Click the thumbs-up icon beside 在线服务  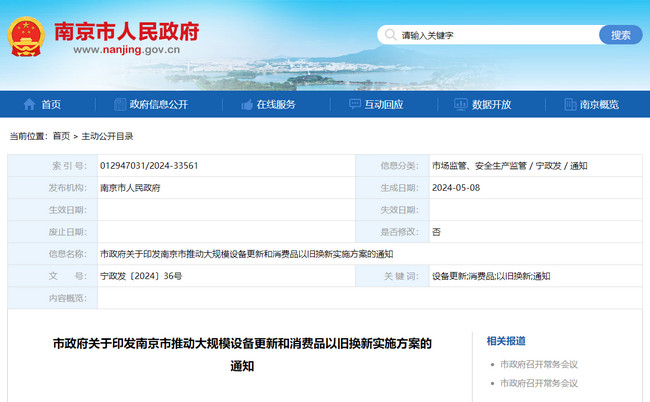pos(247,104)
